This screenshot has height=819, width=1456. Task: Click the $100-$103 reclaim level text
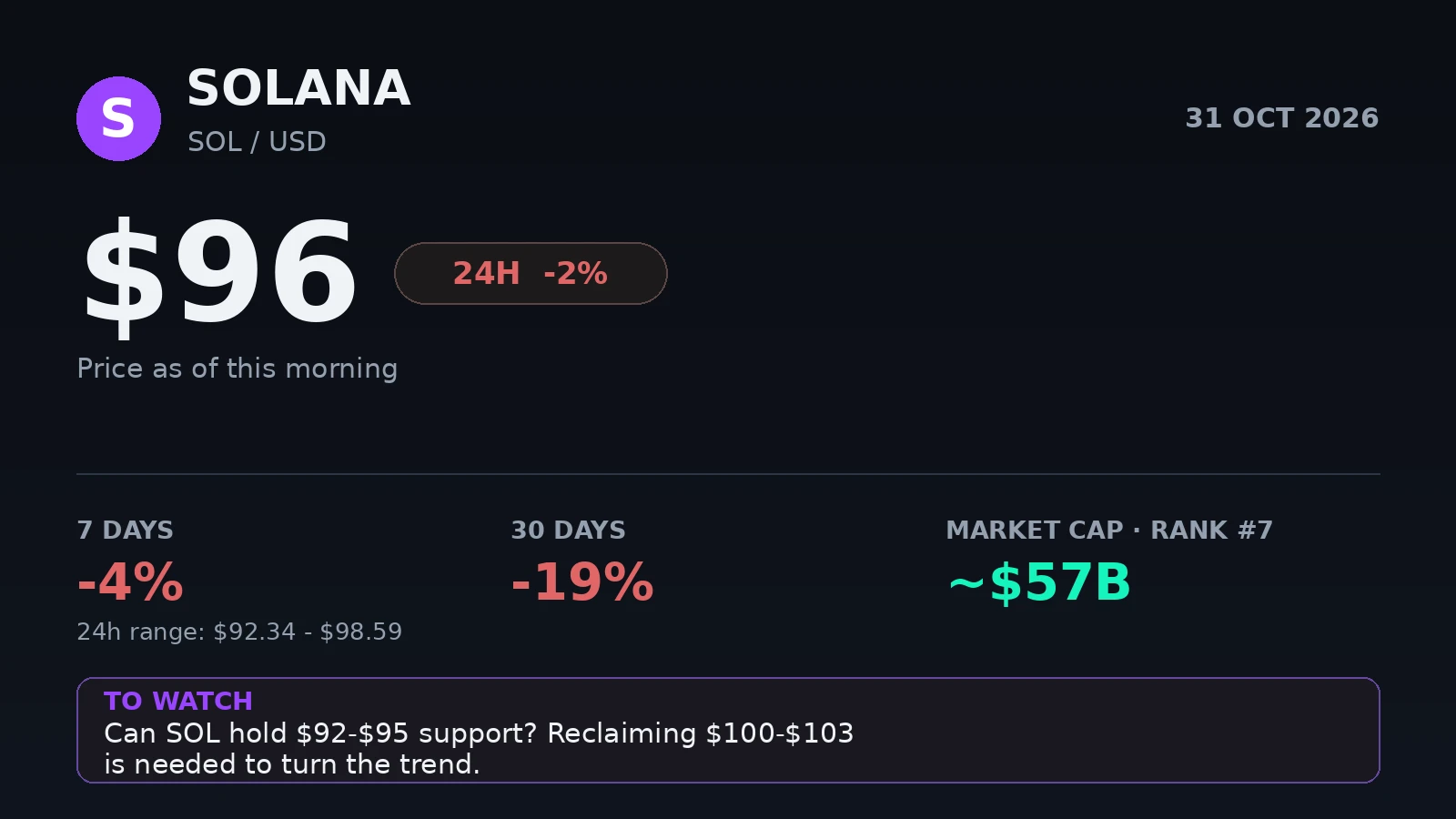780,733
